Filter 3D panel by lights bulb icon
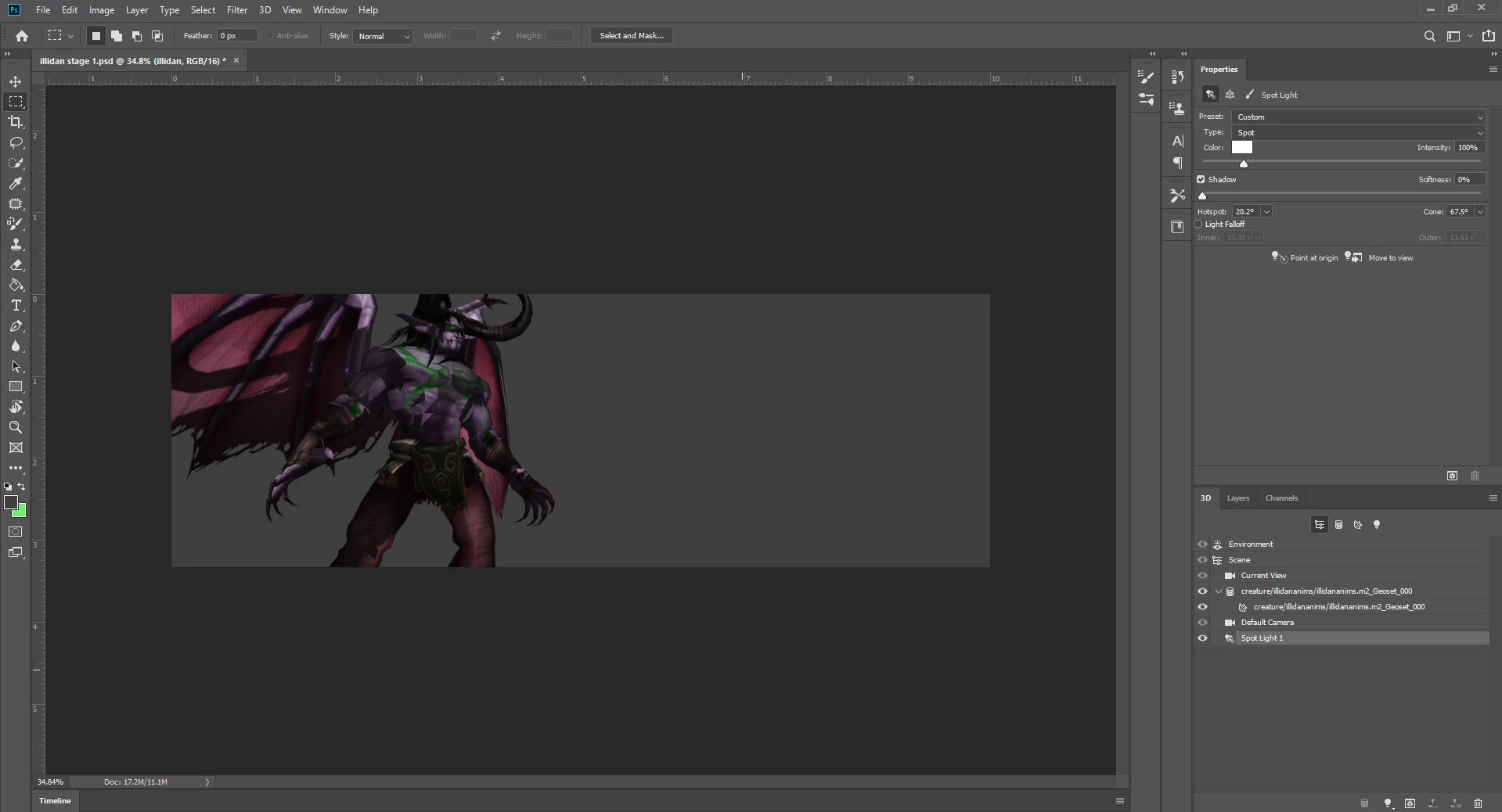 click(x=1377, y=525)
